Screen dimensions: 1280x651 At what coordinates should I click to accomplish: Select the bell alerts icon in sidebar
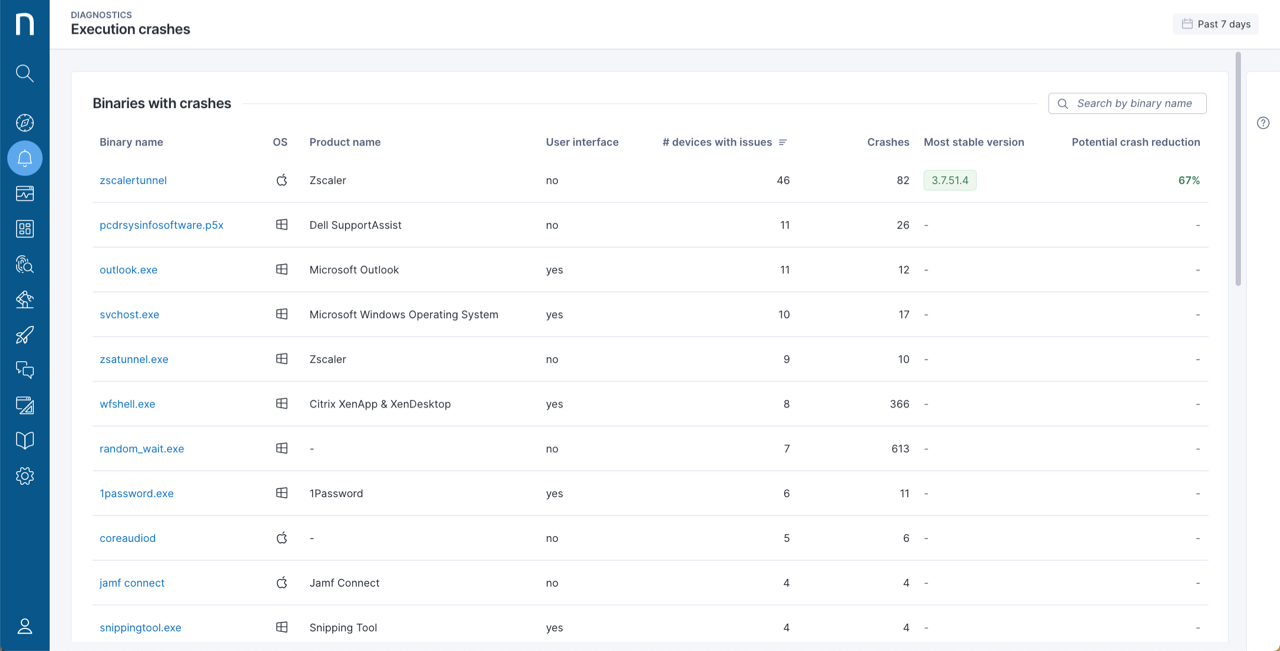click(x=25, y=158)
